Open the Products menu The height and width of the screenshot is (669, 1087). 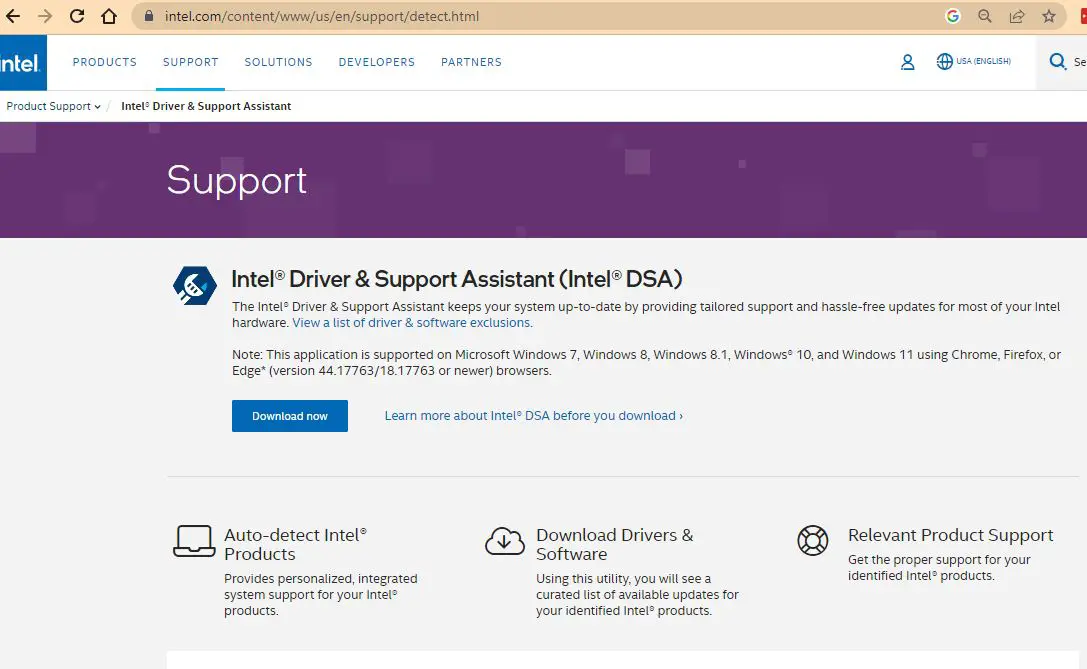[105, 62]
